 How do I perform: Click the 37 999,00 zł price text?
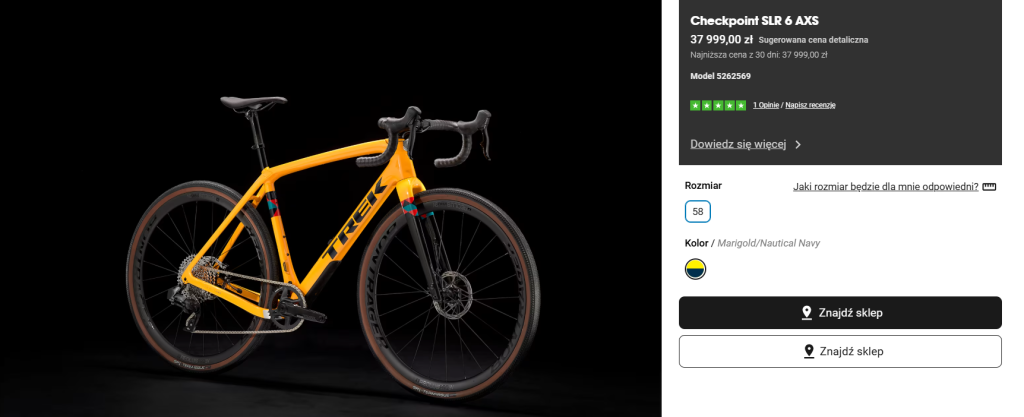(x=721, y=39)
